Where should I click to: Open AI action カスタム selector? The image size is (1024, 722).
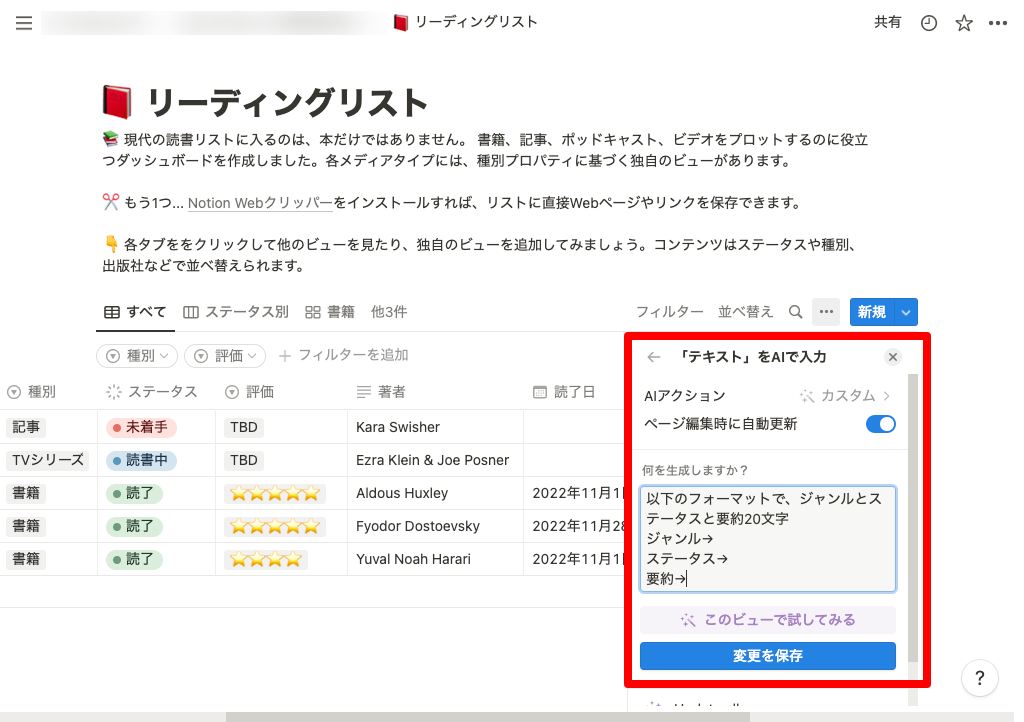846,396
